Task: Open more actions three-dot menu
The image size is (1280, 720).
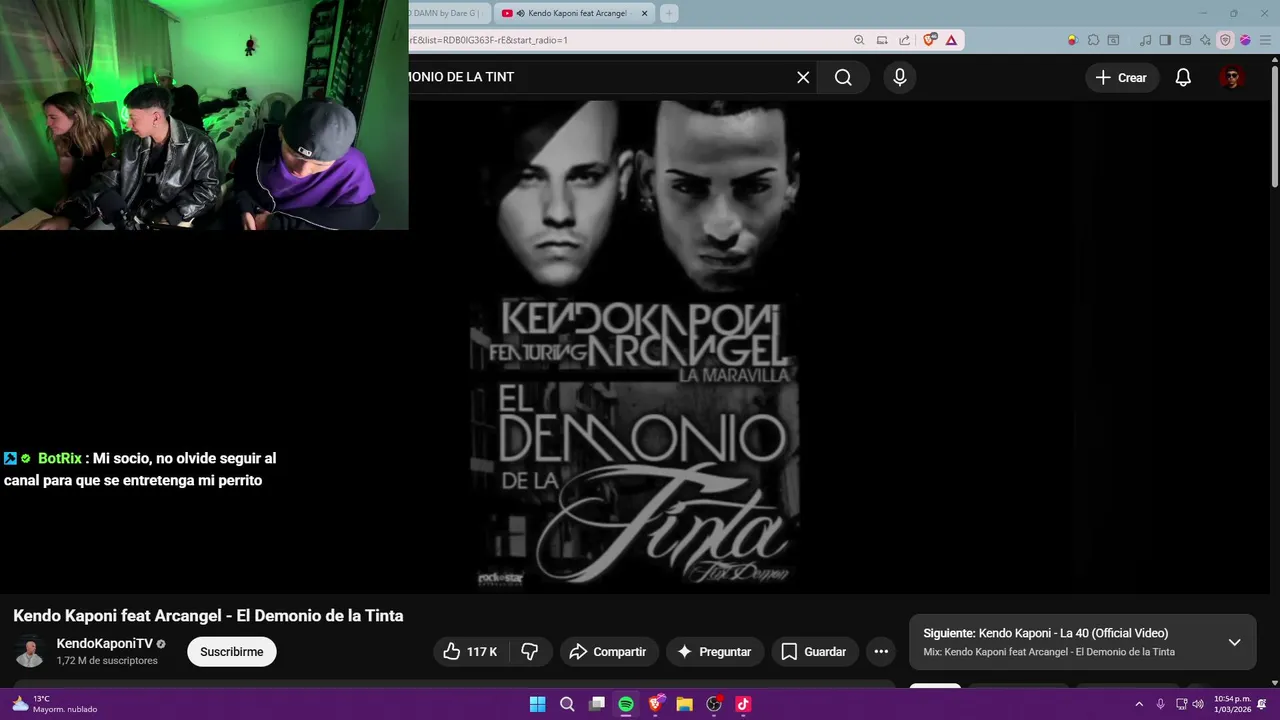Action: click(881, 652)
